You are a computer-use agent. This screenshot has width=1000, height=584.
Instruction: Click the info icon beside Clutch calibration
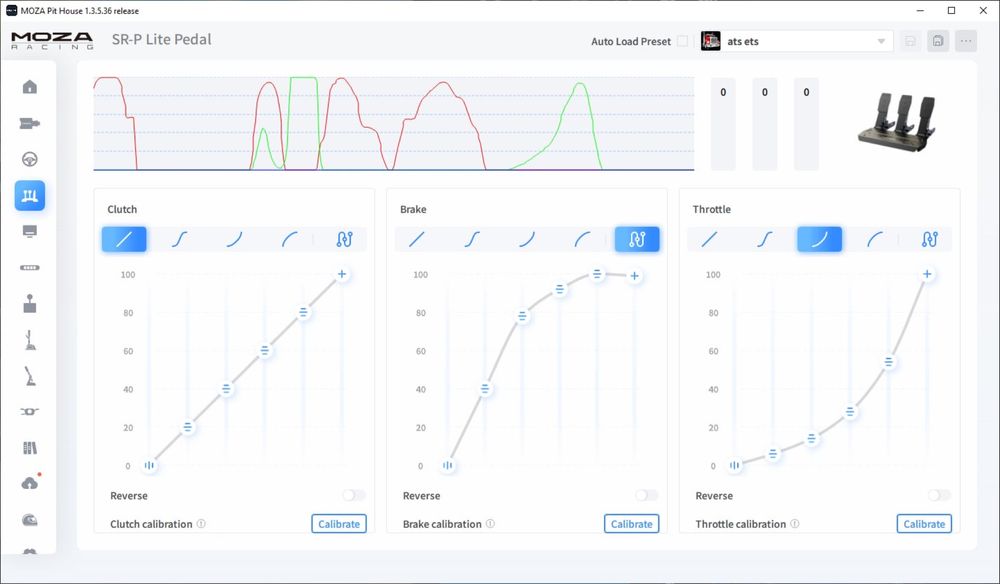click(x=201, y=523)
